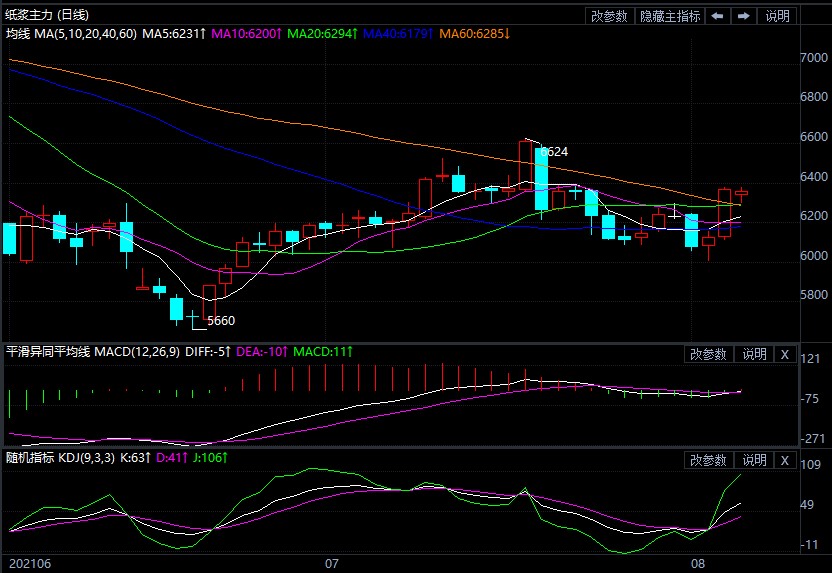
Task: Open 说明 in the KDJ panel
Action: pyautogui.click(x=754, y=460)
